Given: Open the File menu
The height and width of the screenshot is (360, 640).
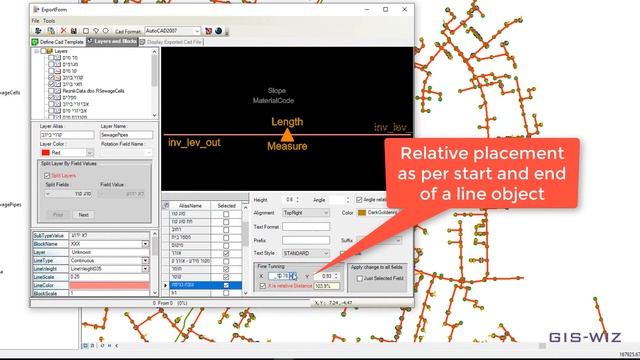Looking at the screenshot, I should pyautogui.click(x=36, y=20).
